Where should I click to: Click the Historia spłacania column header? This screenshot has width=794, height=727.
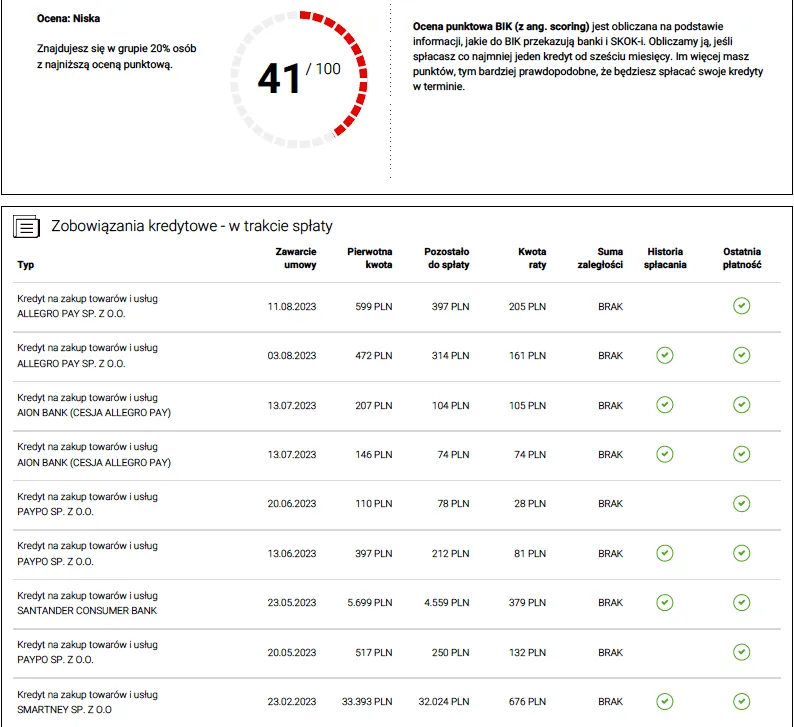click(667, 258)
